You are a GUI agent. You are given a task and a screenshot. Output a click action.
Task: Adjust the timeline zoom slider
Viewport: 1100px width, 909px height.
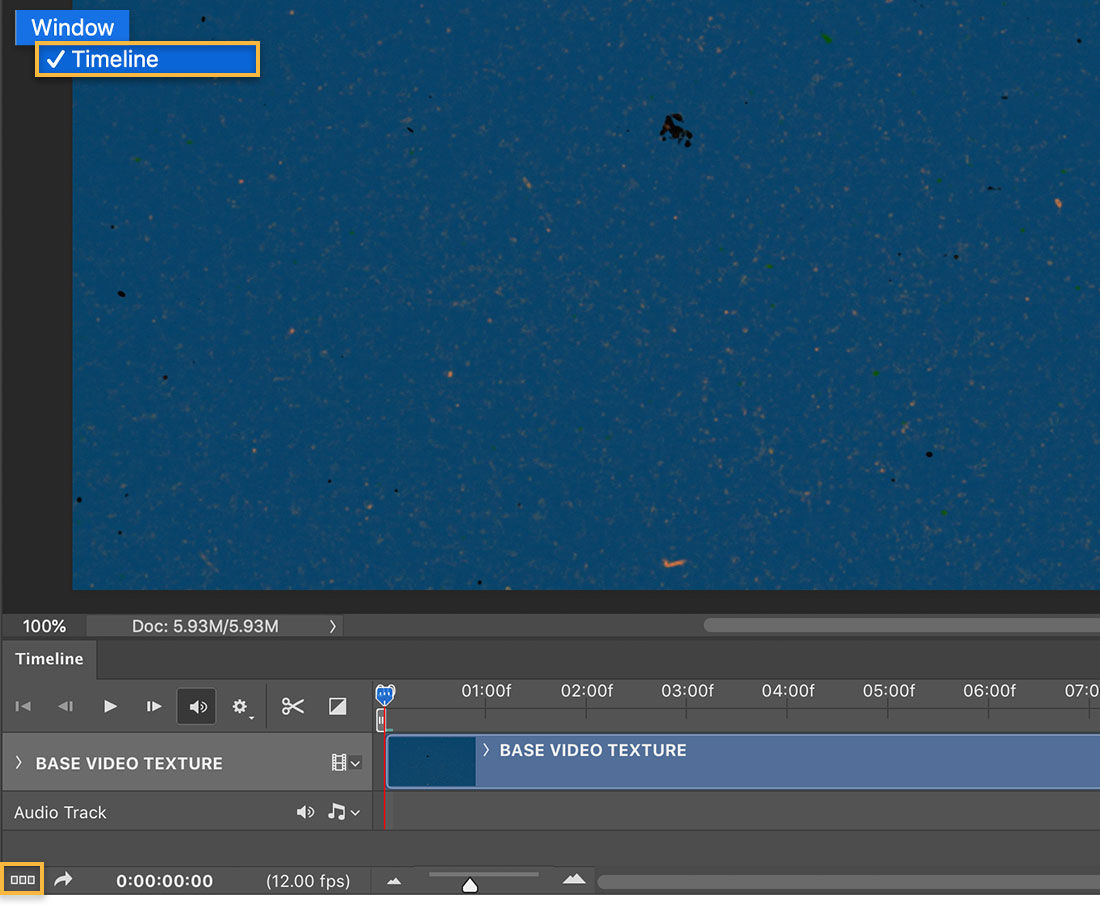pos(470,883)
